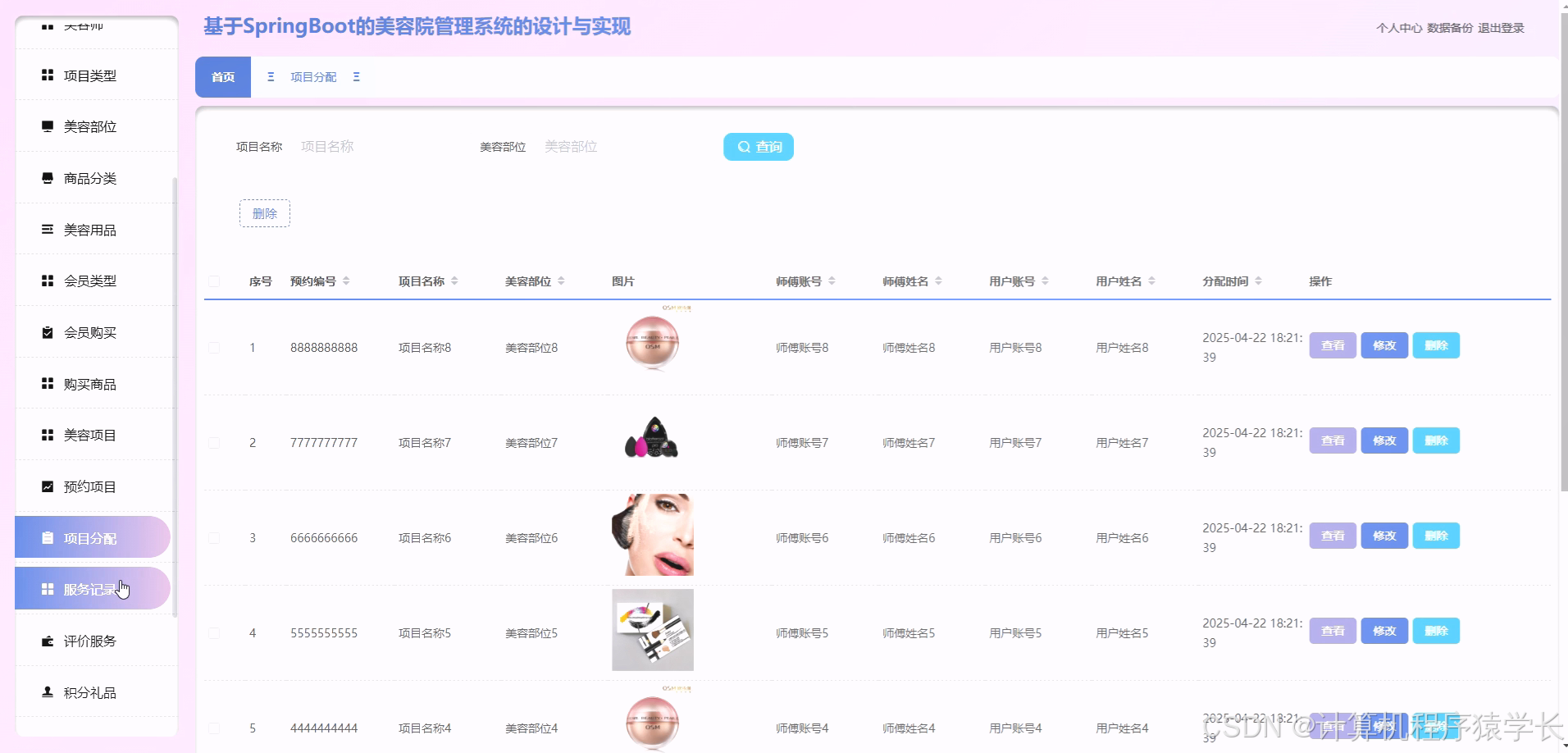Image resolution: width=1568 pixels, height=753 pixels.
Task: Open the card image in row 5555555555
Action: pyautogui.click(x=653, y=630)
